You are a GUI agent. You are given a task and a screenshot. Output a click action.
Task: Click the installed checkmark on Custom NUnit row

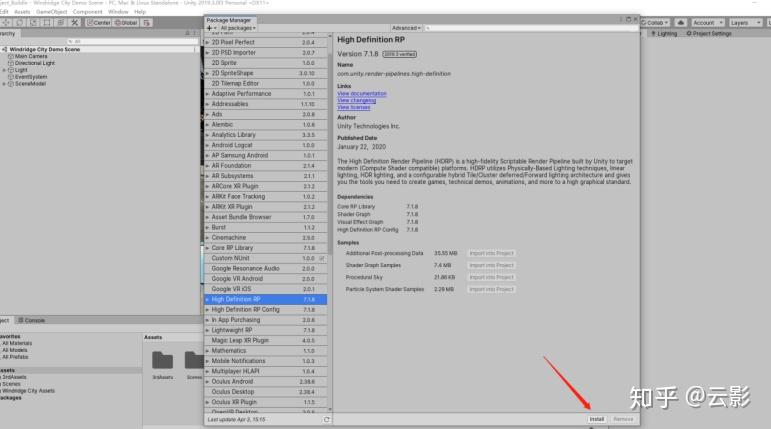(x=322, y=258)
